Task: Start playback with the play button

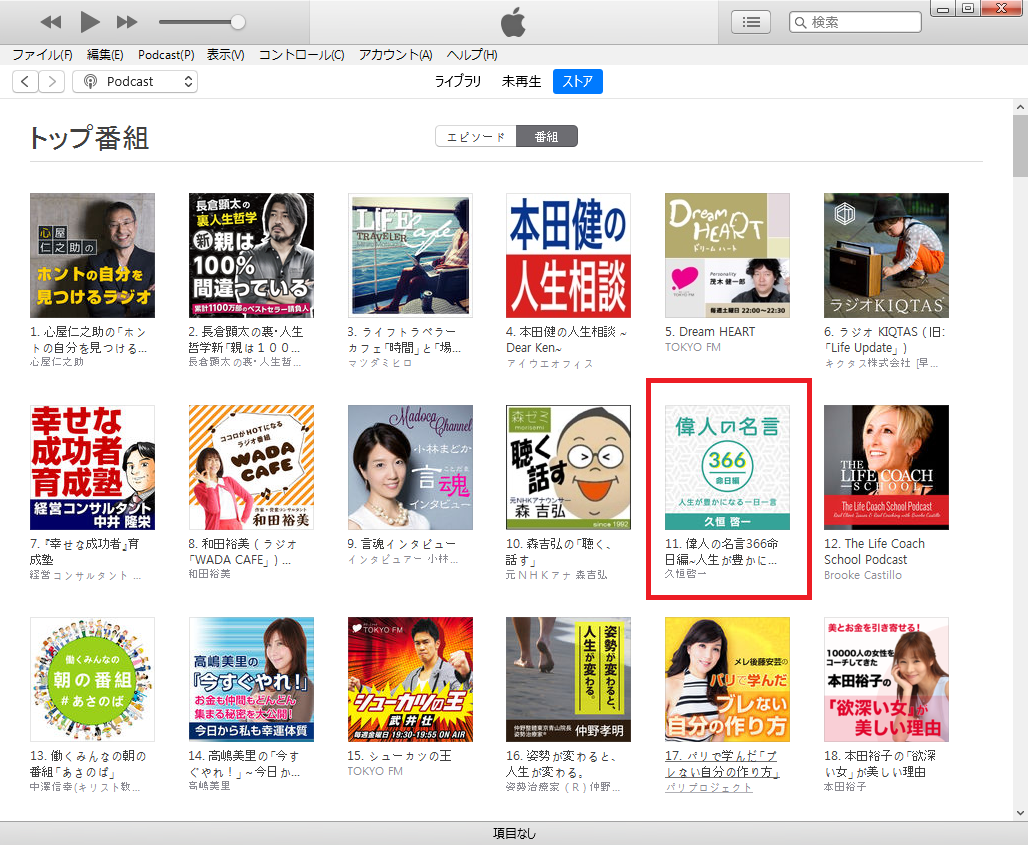Action: pyautogui.click(x=89, y=22)
